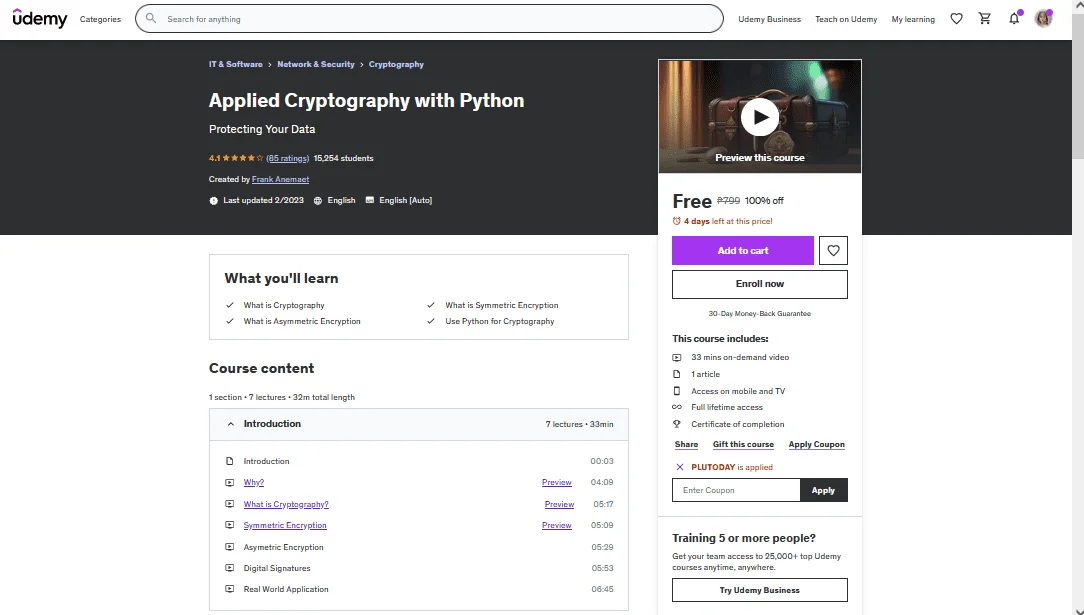Screen dimensions: 1084x615
Task: Navigate to Network & Security breadcrumb
Action: 316,64
